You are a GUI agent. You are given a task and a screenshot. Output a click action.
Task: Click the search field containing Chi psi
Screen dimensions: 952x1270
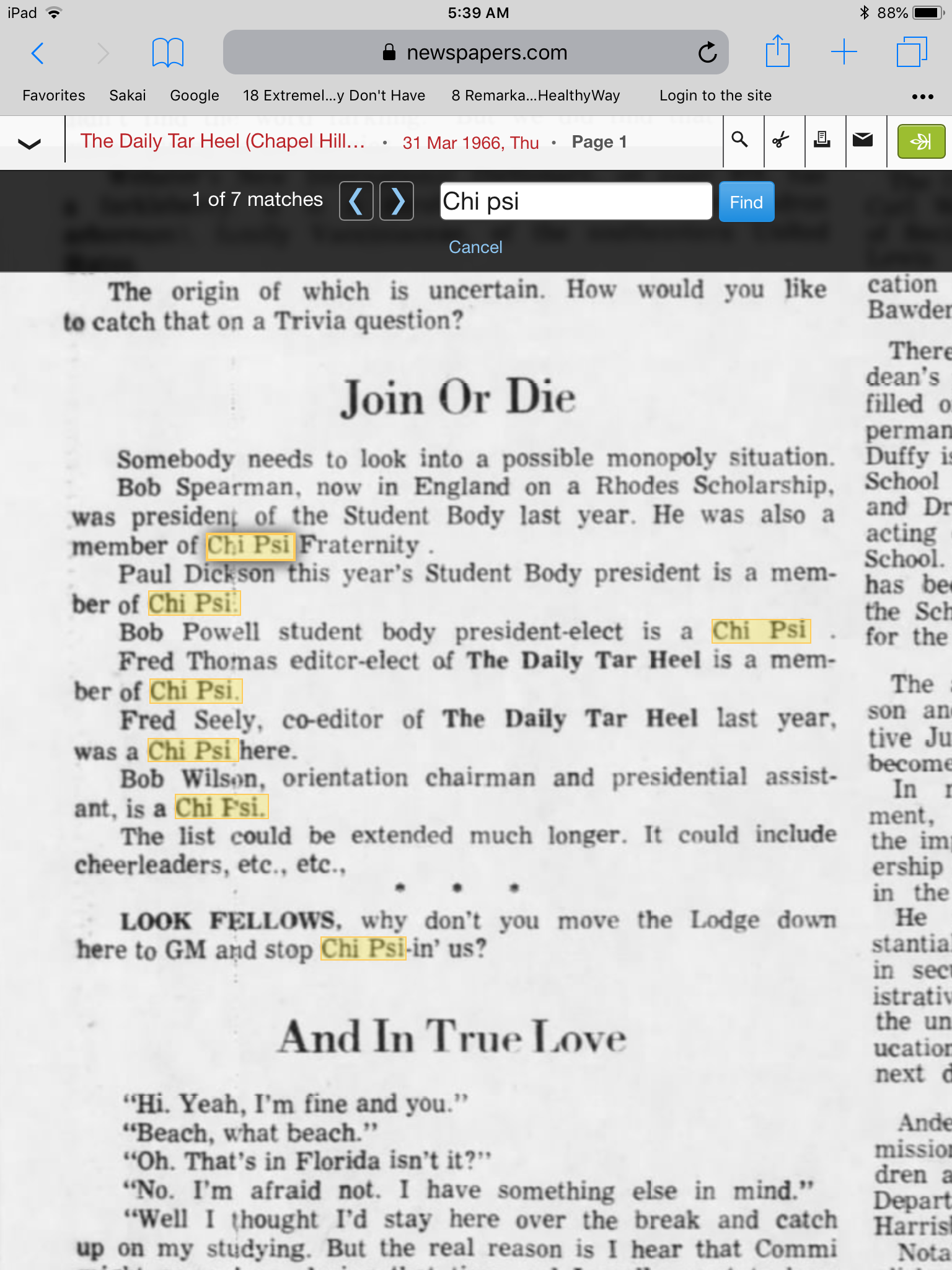575,202
